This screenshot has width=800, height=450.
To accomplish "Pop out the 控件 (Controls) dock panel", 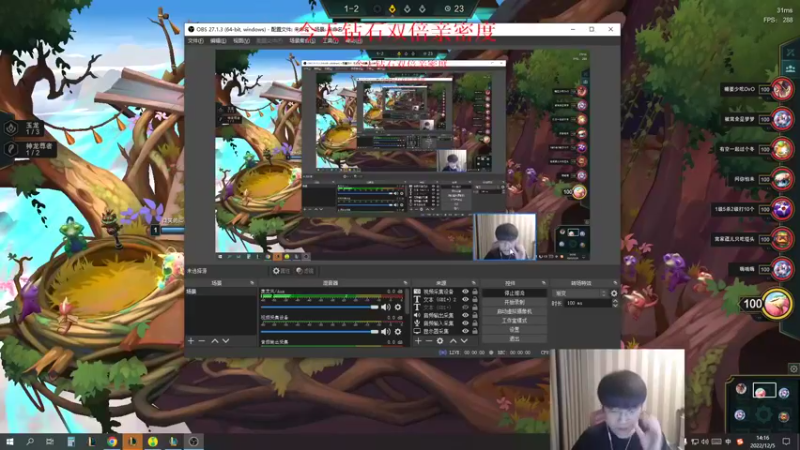I will [543, 283].
